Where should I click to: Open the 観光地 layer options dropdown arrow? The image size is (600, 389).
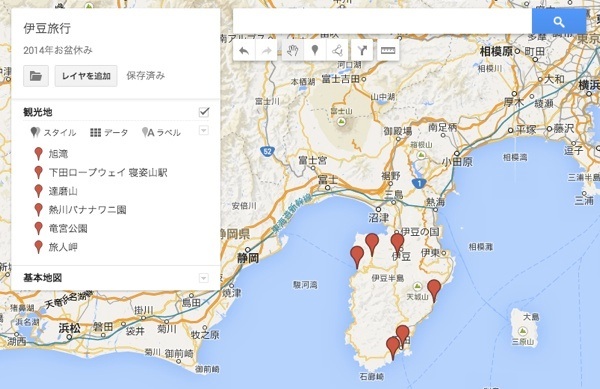point(204,130)
